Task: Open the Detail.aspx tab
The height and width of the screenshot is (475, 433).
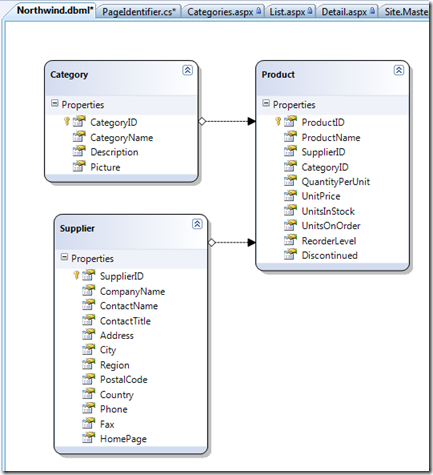Action: (x=348, y=12)
